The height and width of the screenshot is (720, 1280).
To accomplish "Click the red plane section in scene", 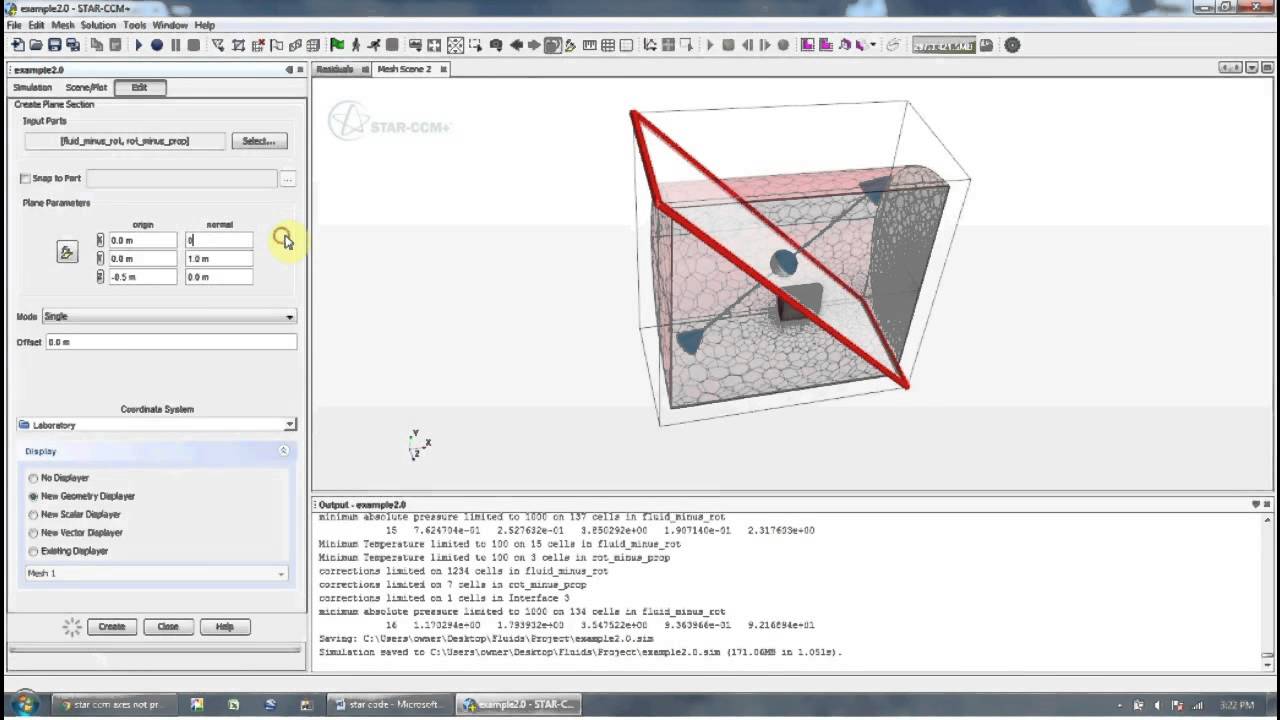I will (x=770, y=250).
